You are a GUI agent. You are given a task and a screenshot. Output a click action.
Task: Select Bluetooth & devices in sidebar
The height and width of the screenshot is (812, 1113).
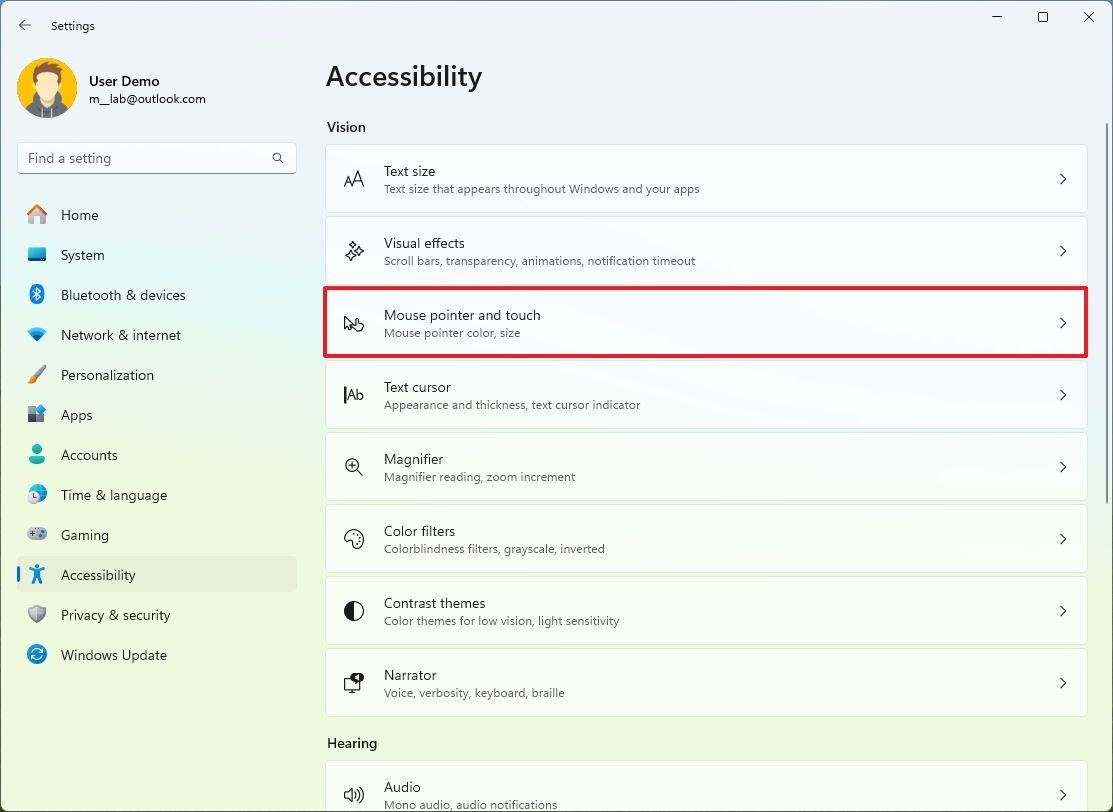click(123, 294)
